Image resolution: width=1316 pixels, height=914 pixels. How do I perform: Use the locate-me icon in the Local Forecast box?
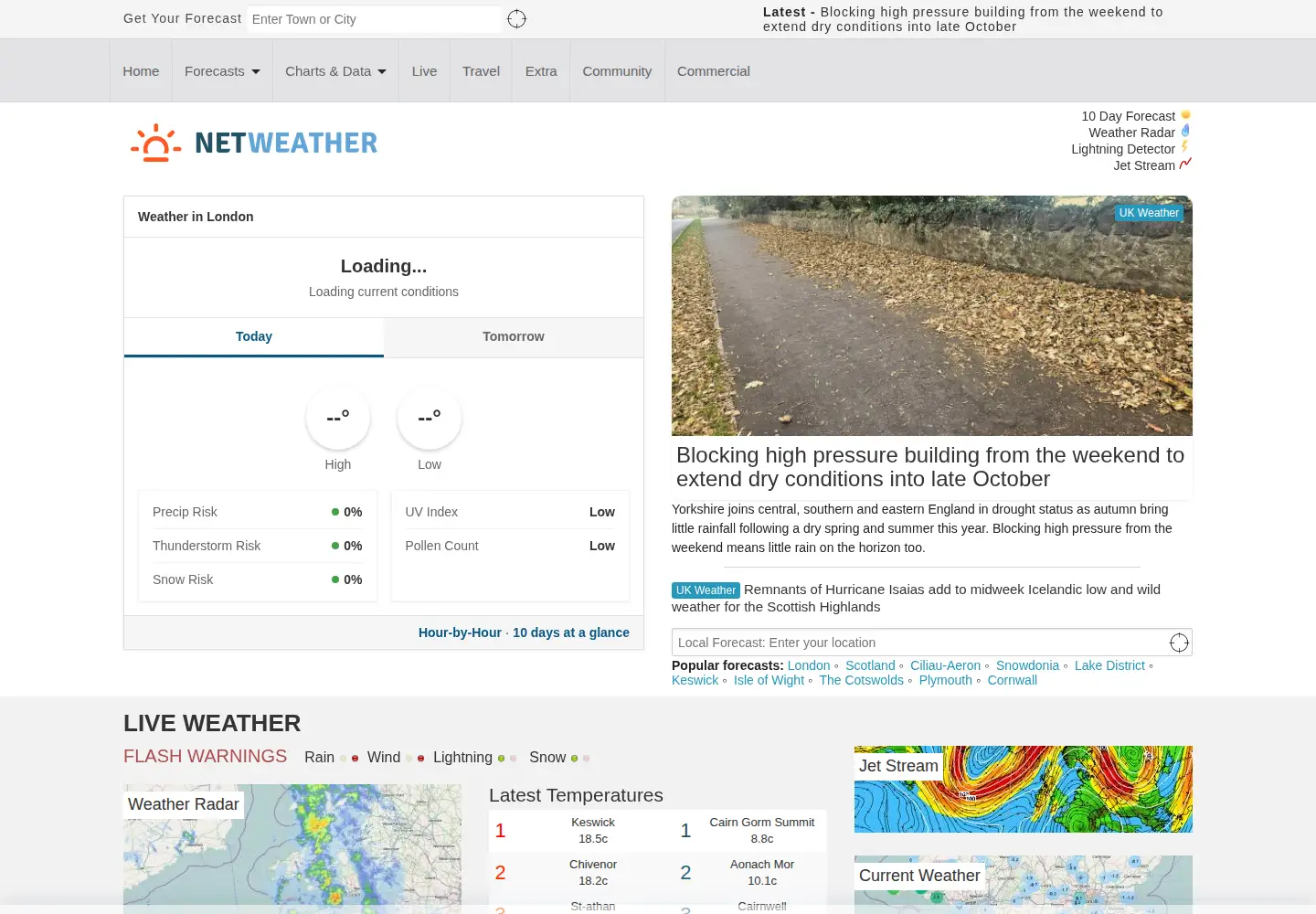pos(1179,643)
